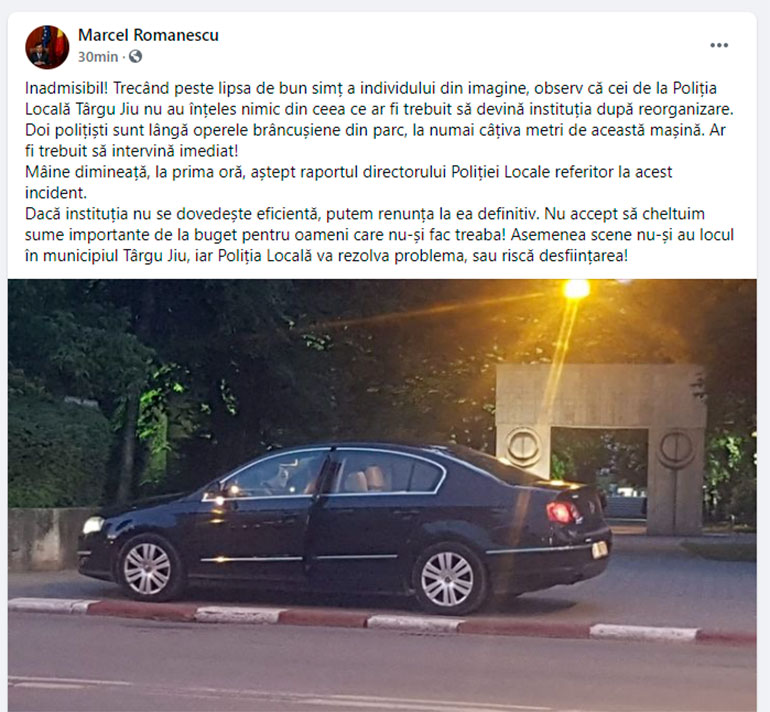770x712 pixels.
Task: Click the car's front headlight
Action: tap(93, 524)
